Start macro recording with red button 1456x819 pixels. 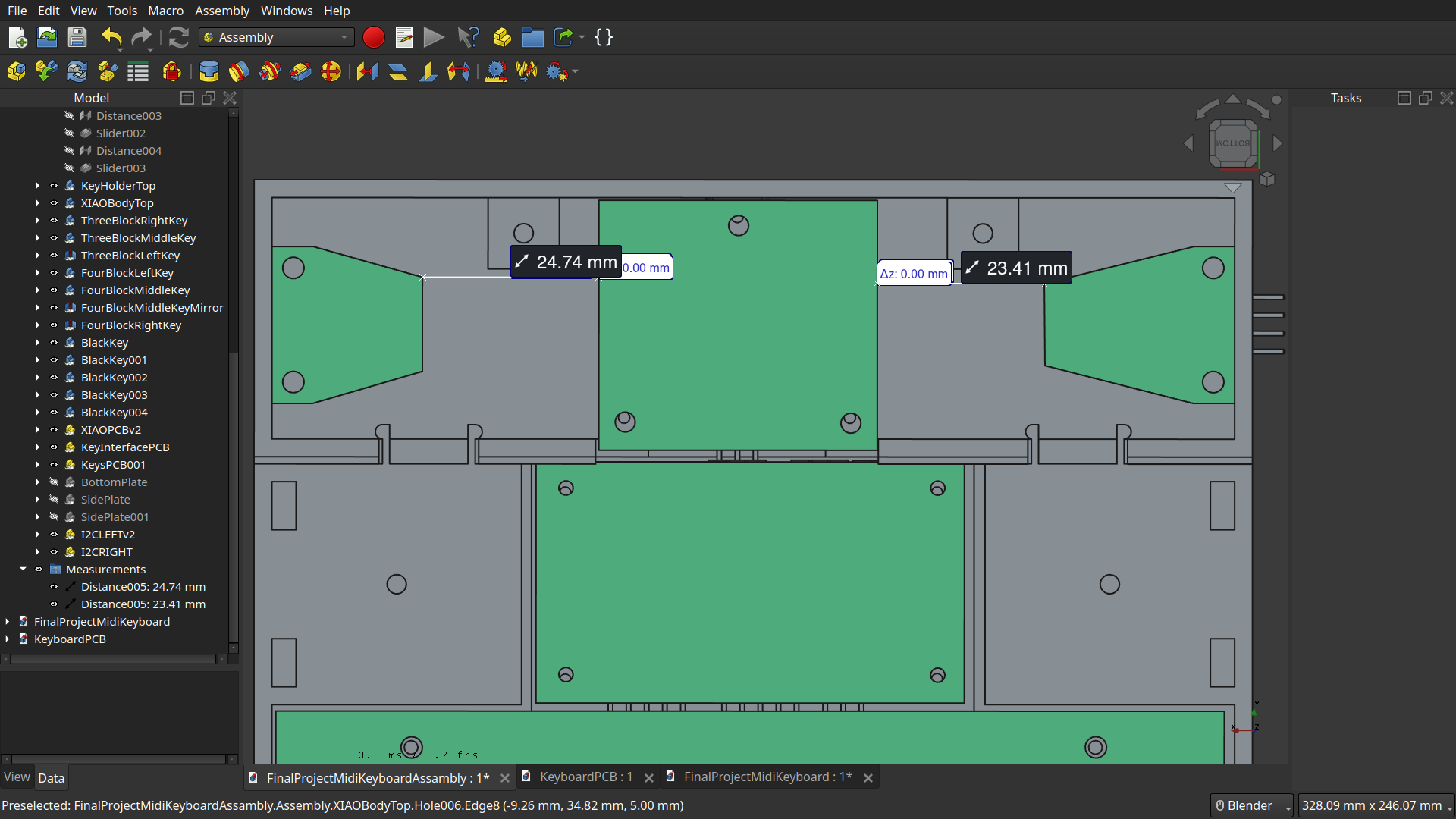(x=374, y=37)
